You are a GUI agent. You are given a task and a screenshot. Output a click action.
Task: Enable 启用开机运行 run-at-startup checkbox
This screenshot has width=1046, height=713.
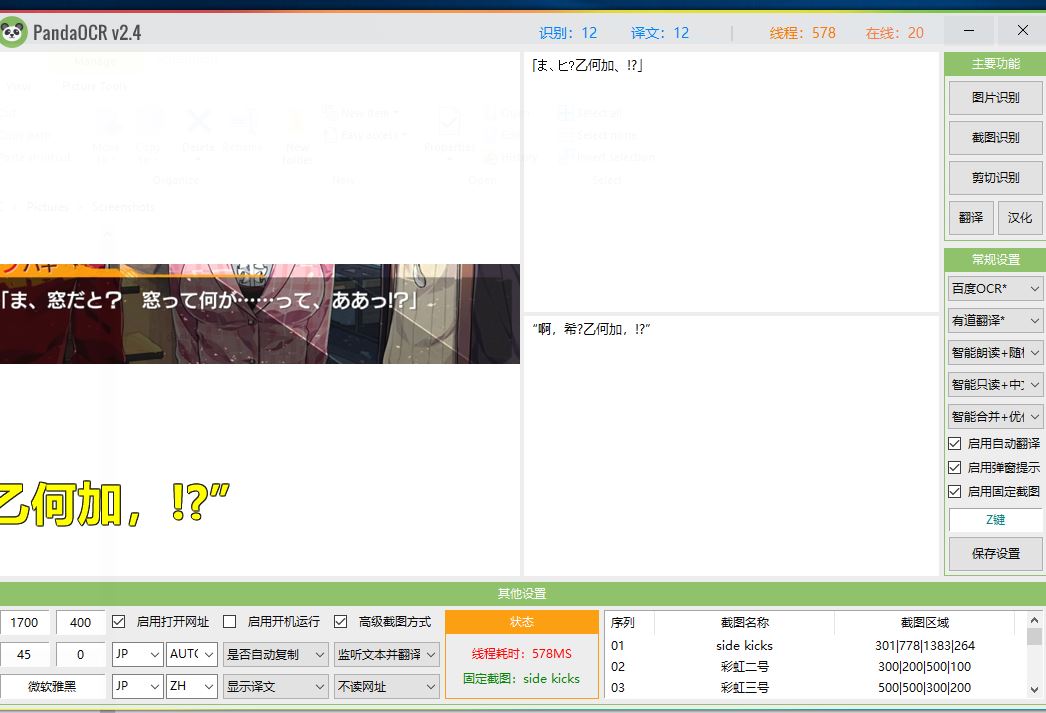click(x=230, y=622)
